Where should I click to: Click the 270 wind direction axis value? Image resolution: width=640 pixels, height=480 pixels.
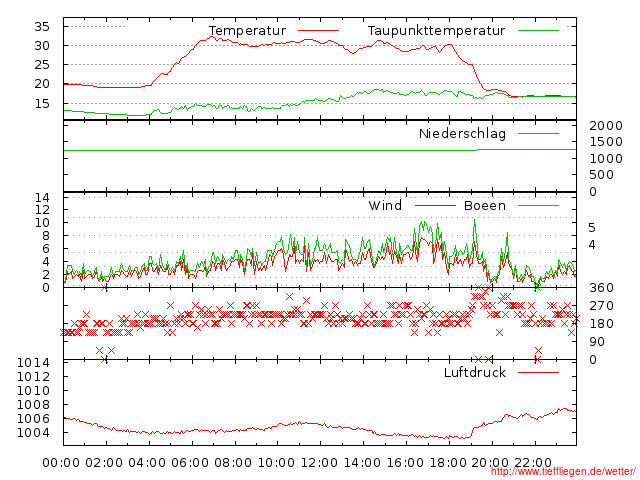pos(602,306)
